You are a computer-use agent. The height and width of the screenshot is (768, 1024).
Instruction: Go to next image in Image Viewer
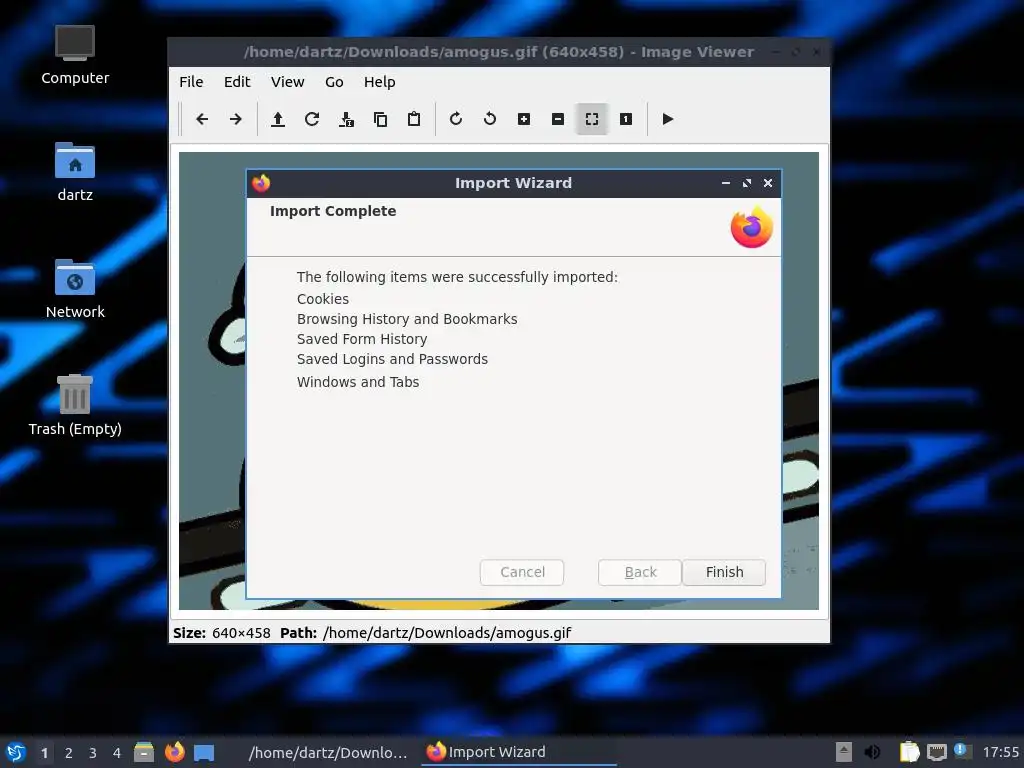(x=236, y=119)
